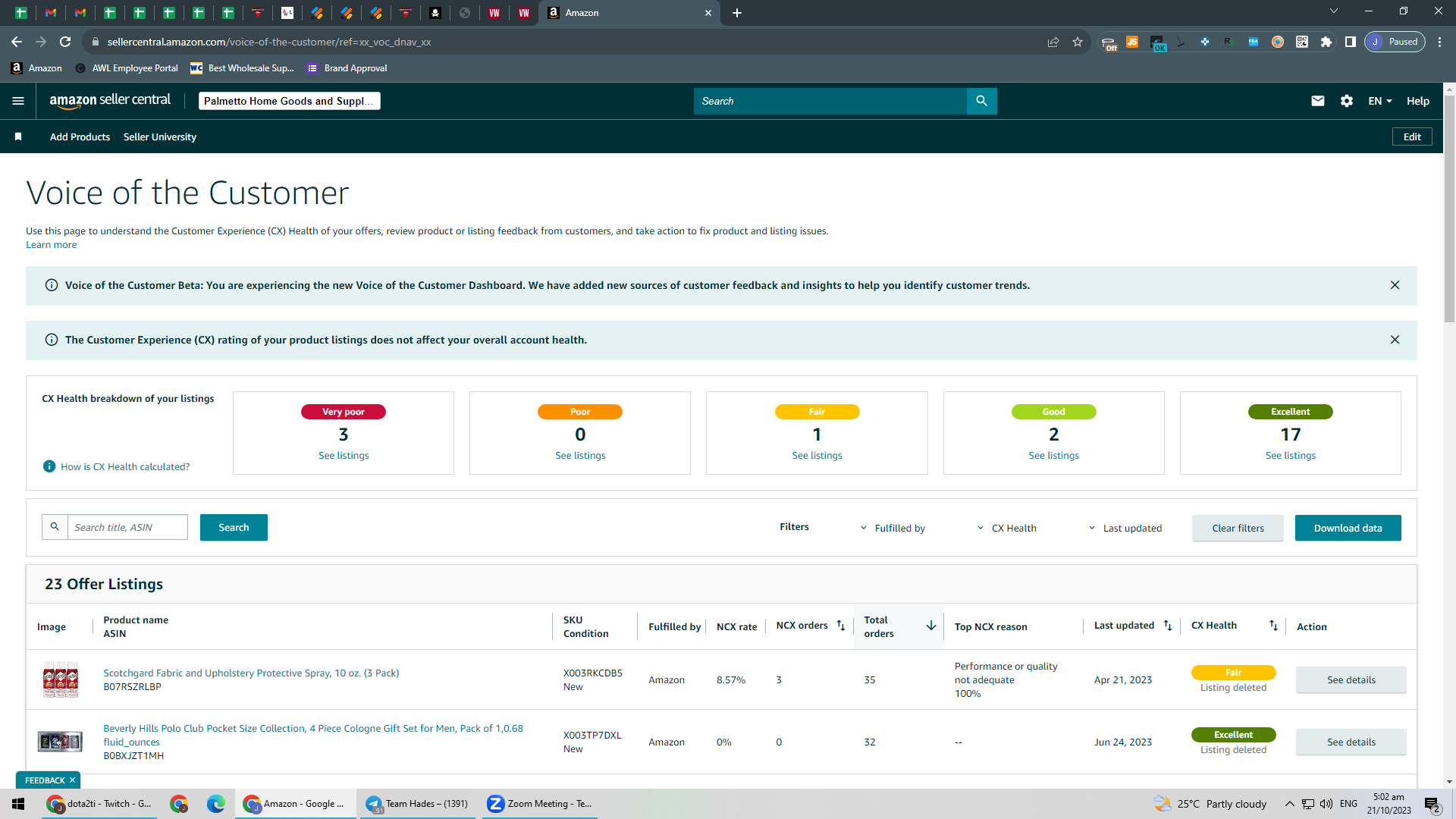Viewport: 1456px width, 819px height.
Task: Open the share page icon in address bar
Action: point(1053,42)
